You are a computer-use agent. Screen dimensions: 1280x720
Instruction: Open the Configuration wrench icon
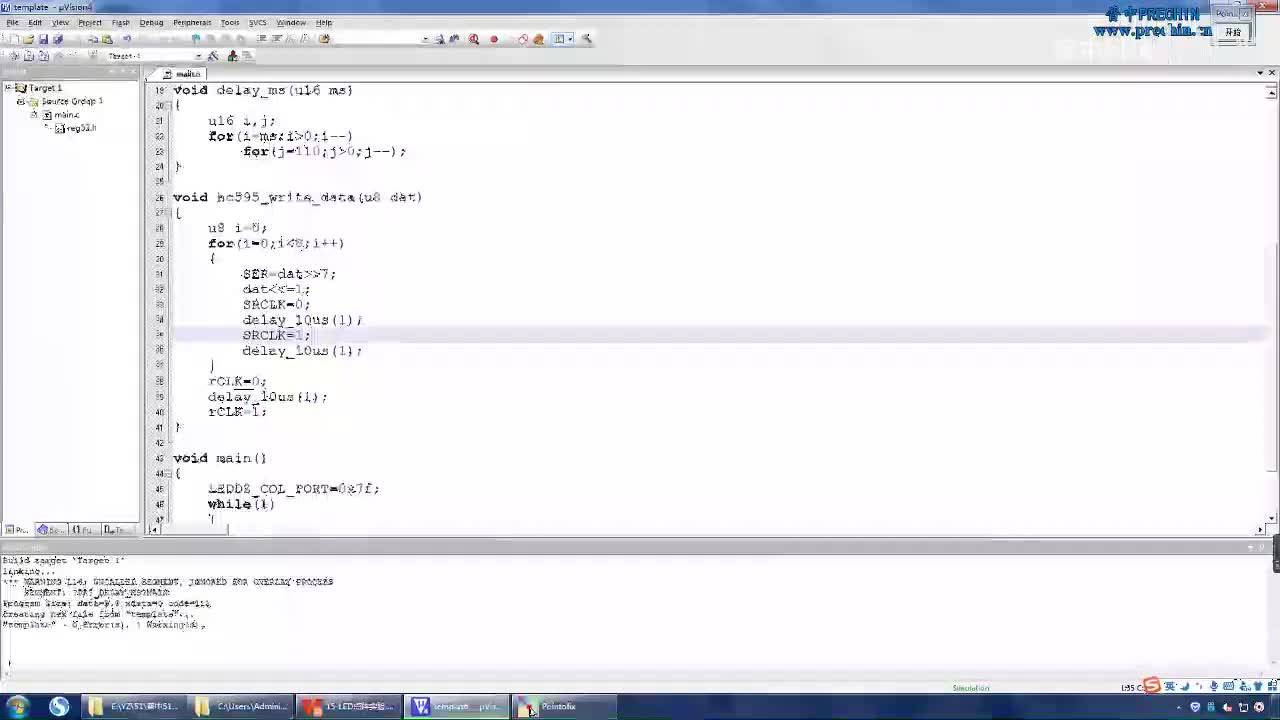[587, 39]
